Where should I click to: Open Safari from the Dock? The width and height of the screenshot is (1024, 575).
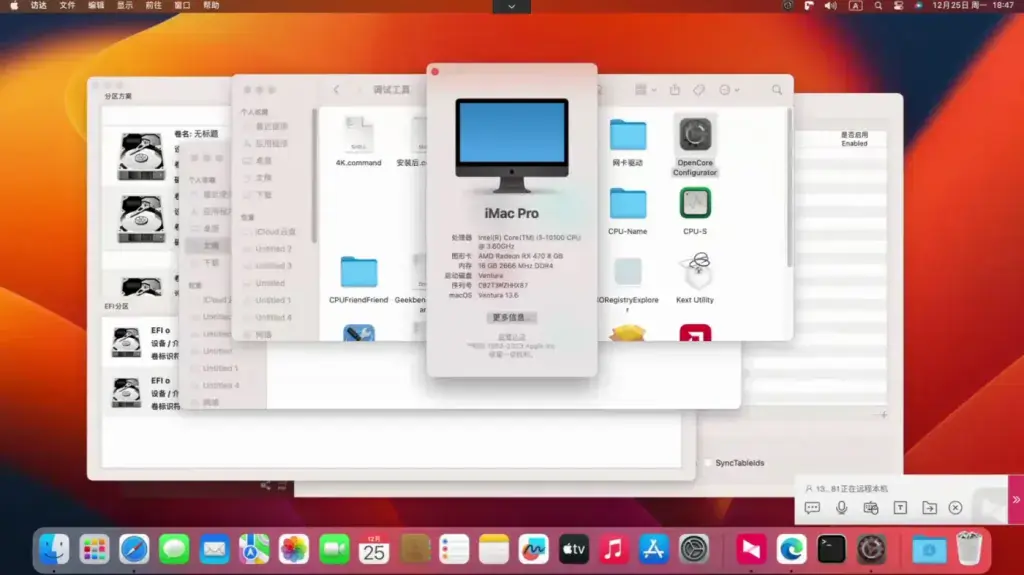point(134,549)
